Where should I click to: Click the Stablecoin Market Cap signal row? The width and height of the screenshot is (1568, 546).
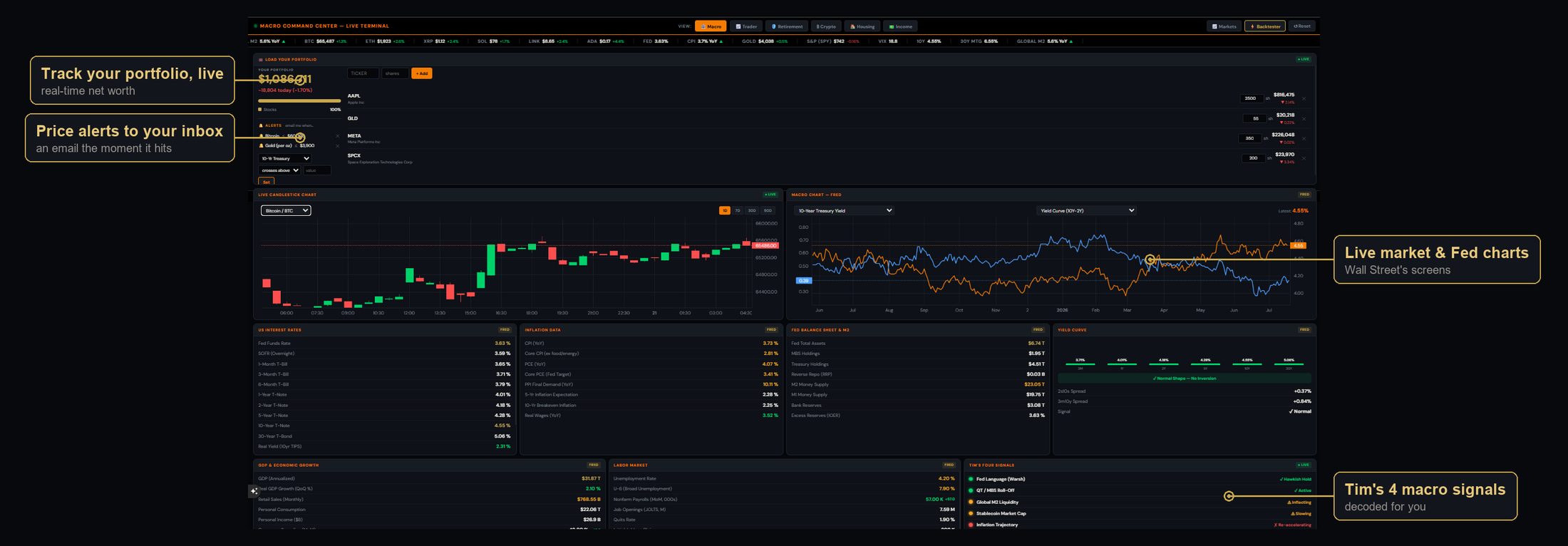pos(1140,513)
